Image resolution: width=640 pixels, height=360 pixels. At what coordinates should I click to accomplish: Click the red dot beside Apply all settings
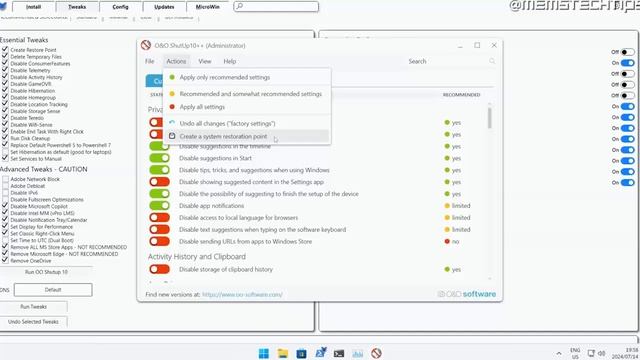point(172,107)
